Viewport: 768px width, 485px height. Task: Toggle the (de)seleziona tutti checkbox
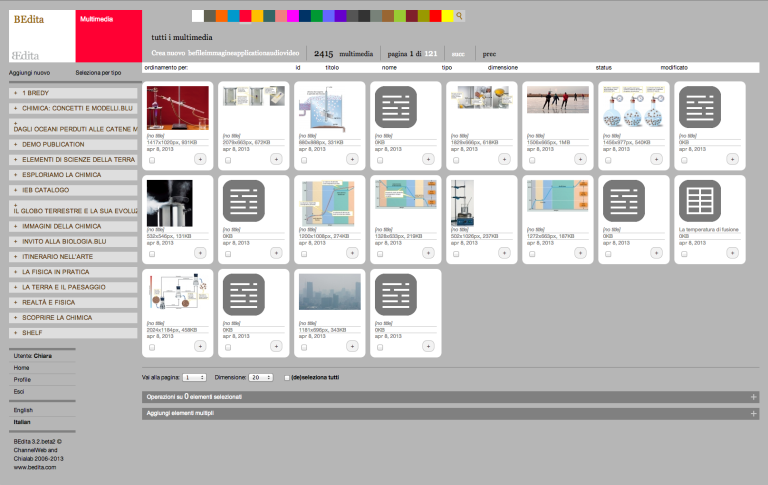[288, 377]
